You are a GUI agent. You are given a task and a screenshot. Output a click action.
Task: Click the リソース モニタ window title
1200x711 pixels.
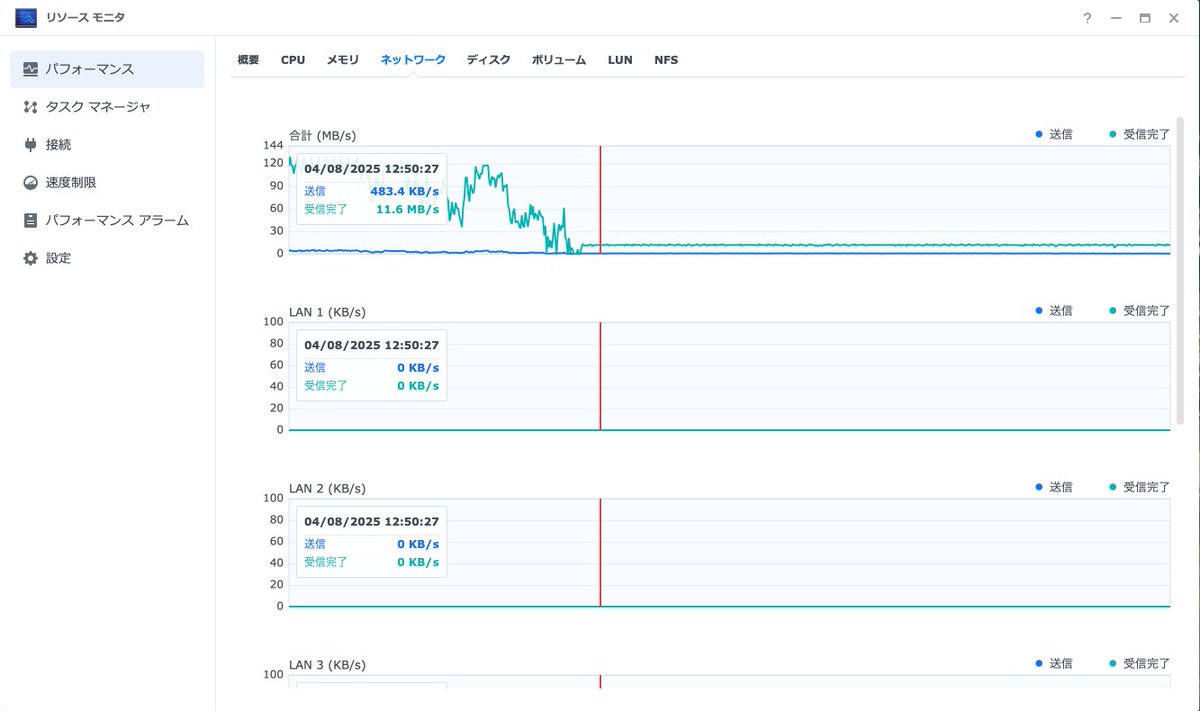86,18
